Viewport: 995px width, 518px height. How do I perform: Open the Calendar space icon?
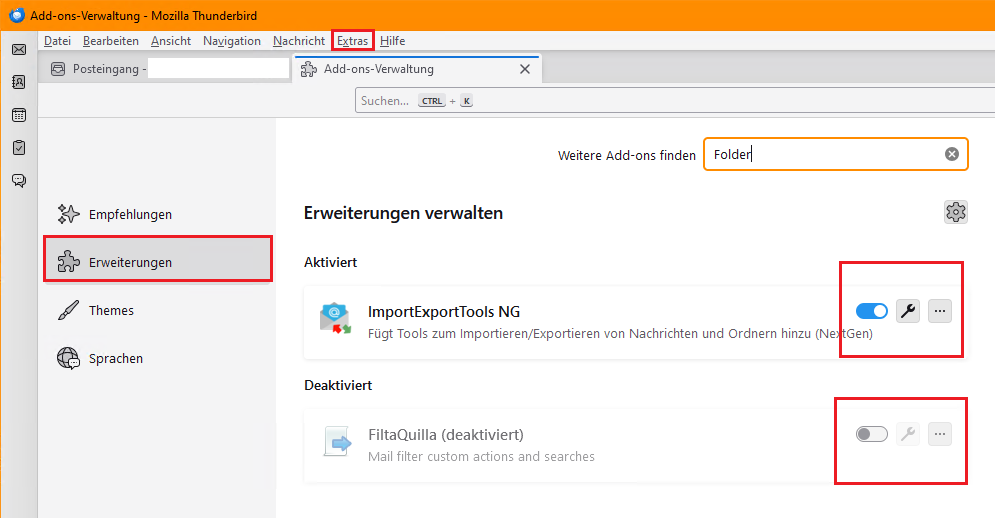click(x=19, y=115)
